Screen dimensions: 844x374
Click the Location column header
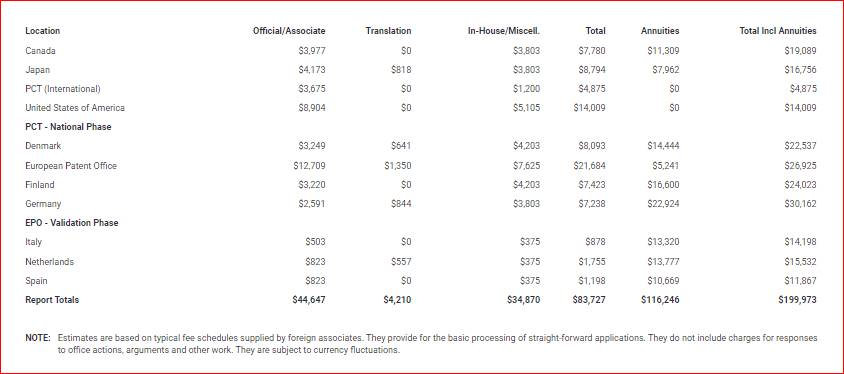[43, 31]
